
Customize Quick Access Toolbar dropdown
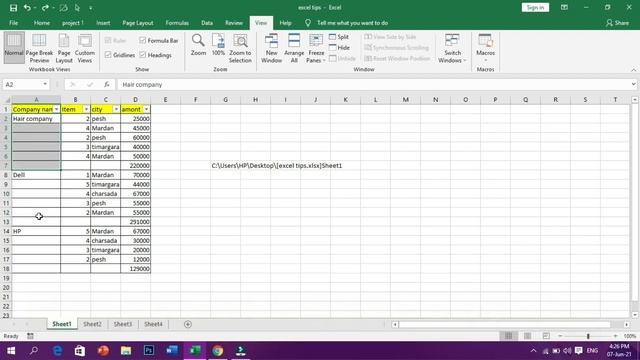(x=91, y=8)
